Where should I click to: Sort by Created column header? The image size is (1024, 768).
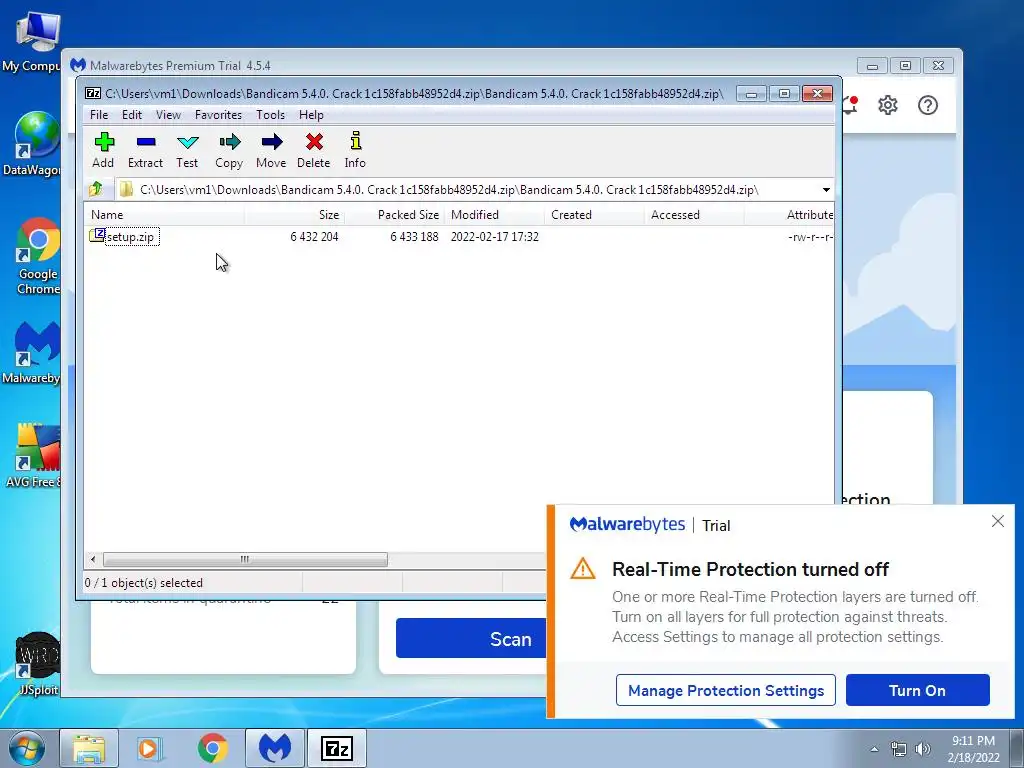coord(594,215)
